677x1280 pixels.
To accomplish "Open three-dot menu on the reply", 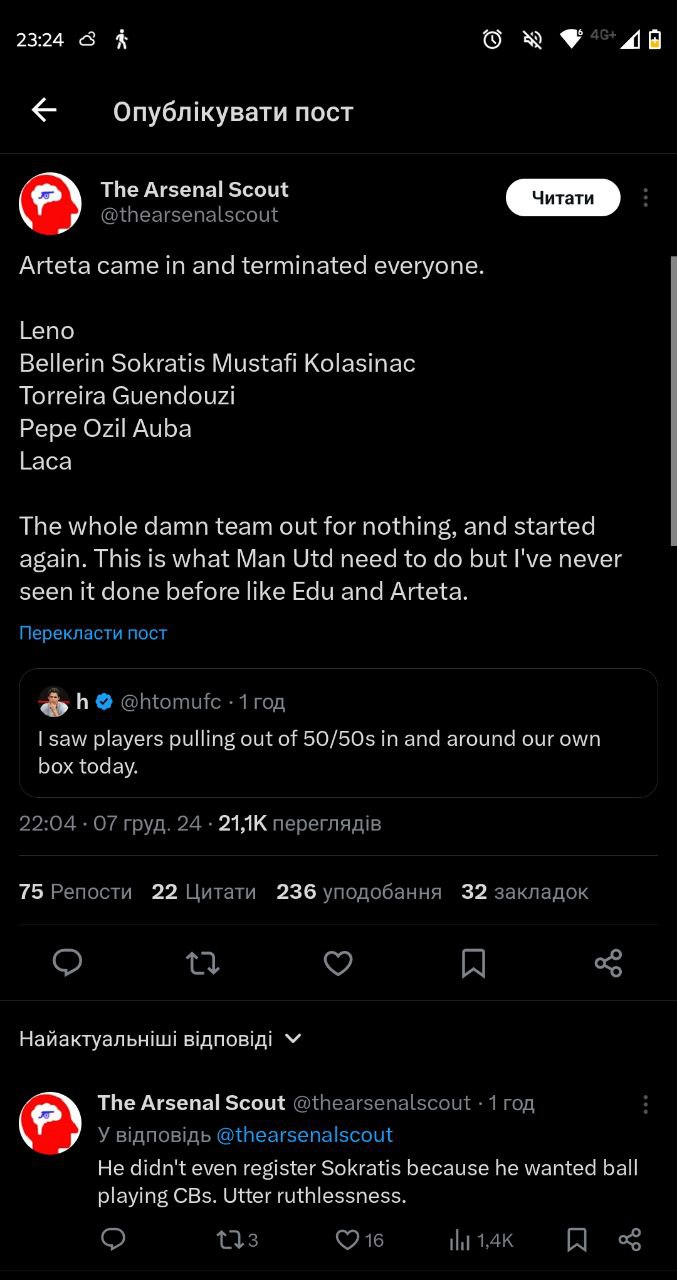I will click(646, 1104).
